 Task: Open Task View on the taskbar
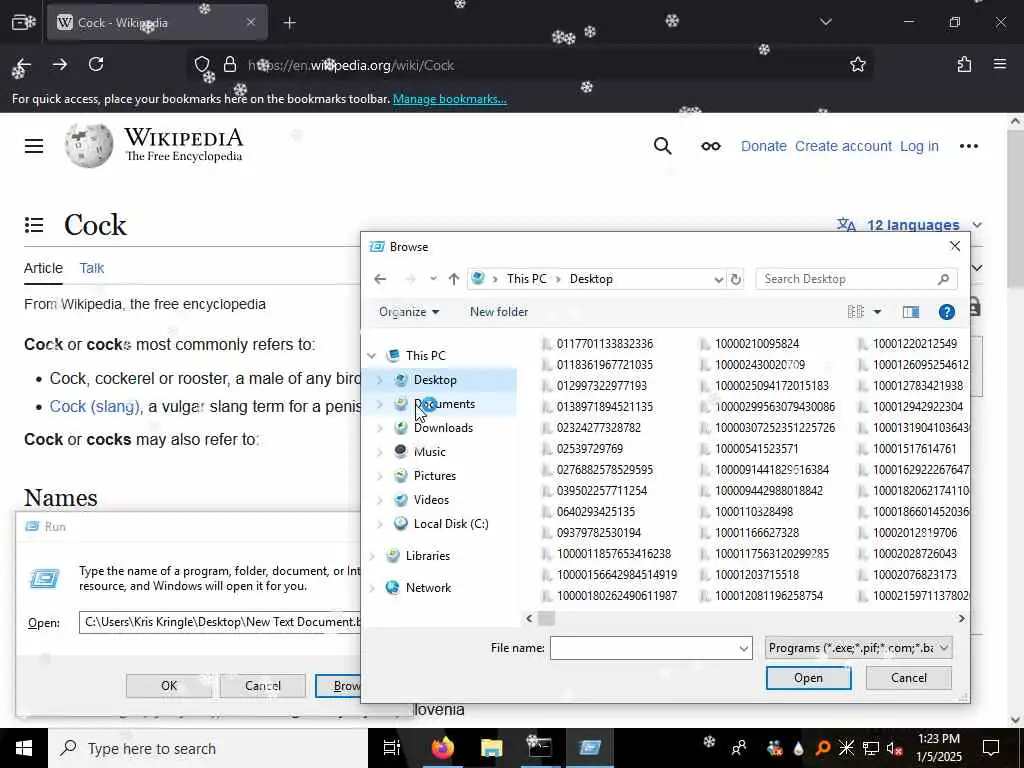click(x=392, y=748)
